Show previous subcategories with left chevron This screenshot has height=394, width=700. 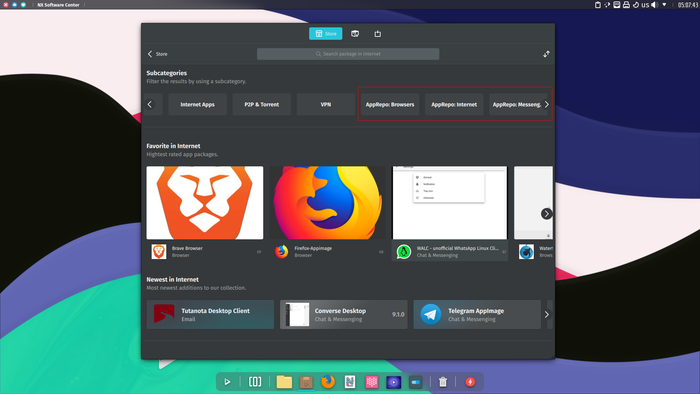click(x=150, y=104)
